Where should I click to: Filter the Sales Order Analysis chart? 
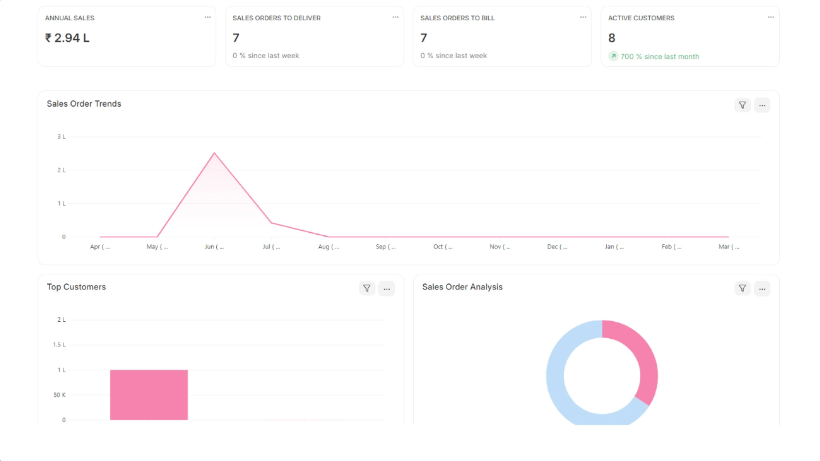coord(742,288)
